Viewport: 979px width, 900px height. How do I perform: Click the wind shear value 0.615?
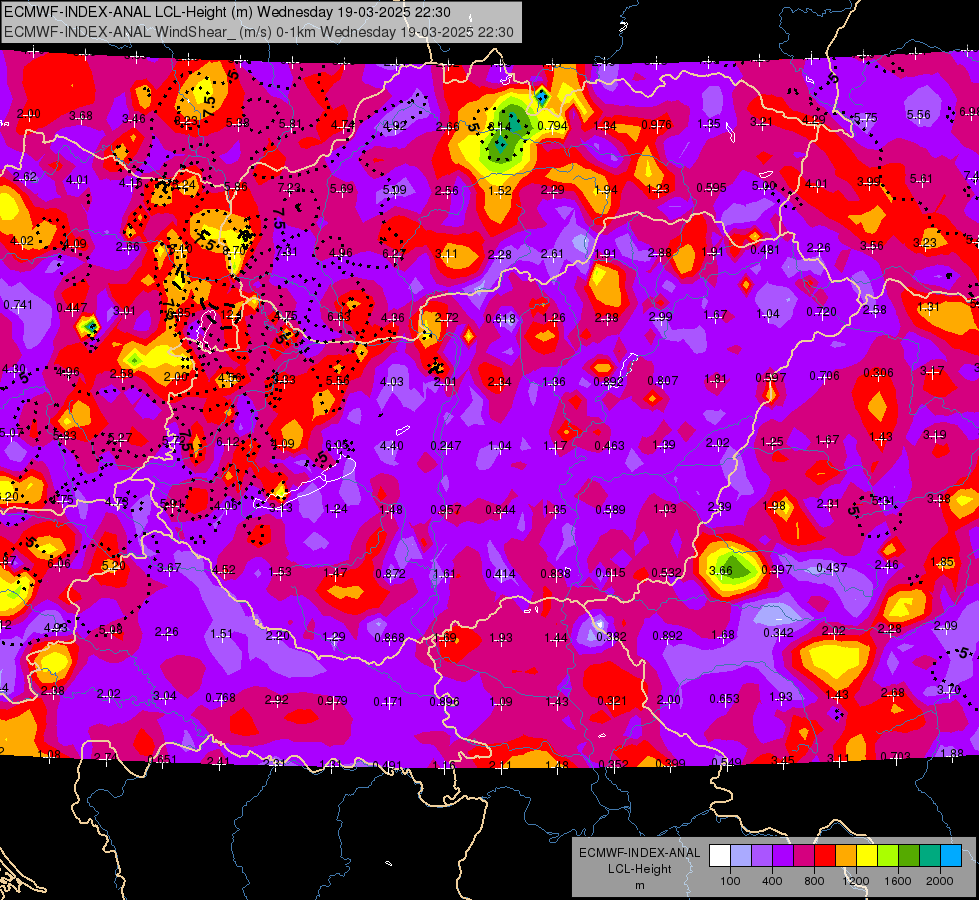[611, 572]
